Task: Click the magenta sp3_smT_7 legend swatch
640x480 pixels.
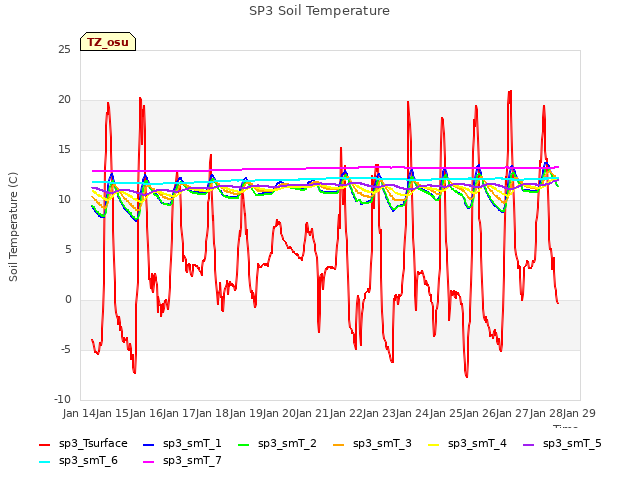Action: point(149,462)
